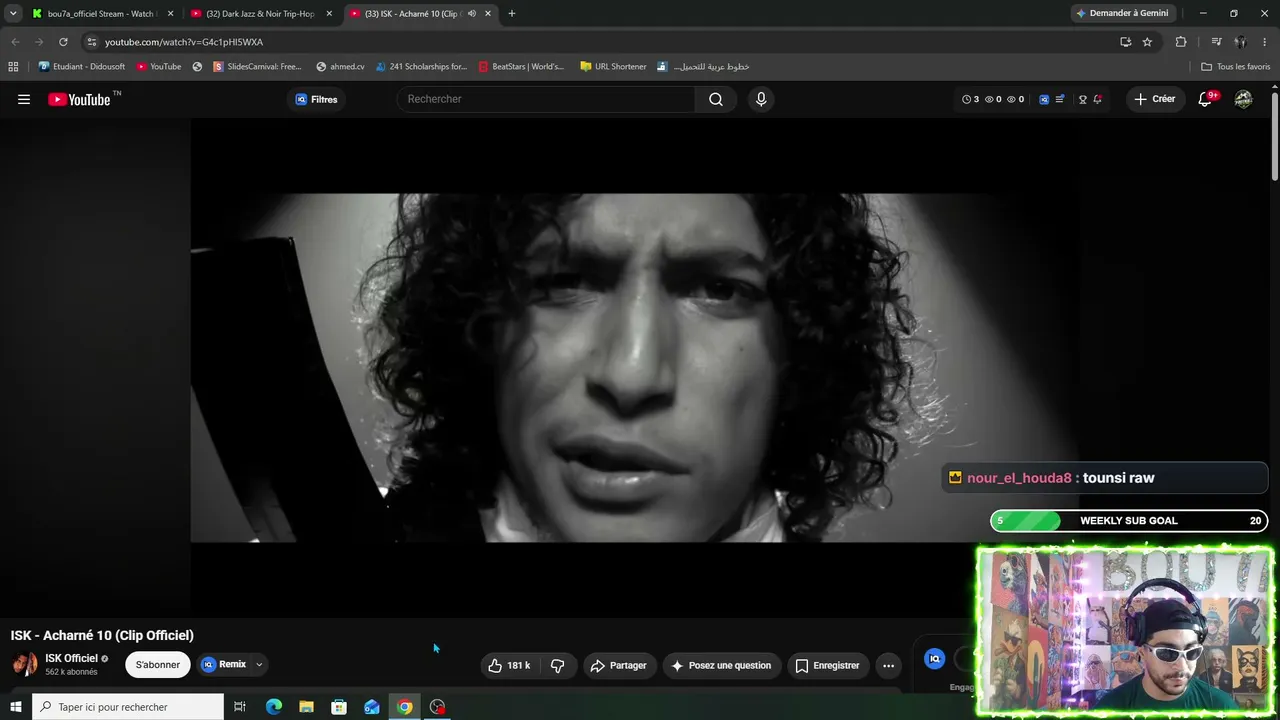Open the YouTube guide hamburger menu
Screen dimensions: 1280x720
coord(24,99)
